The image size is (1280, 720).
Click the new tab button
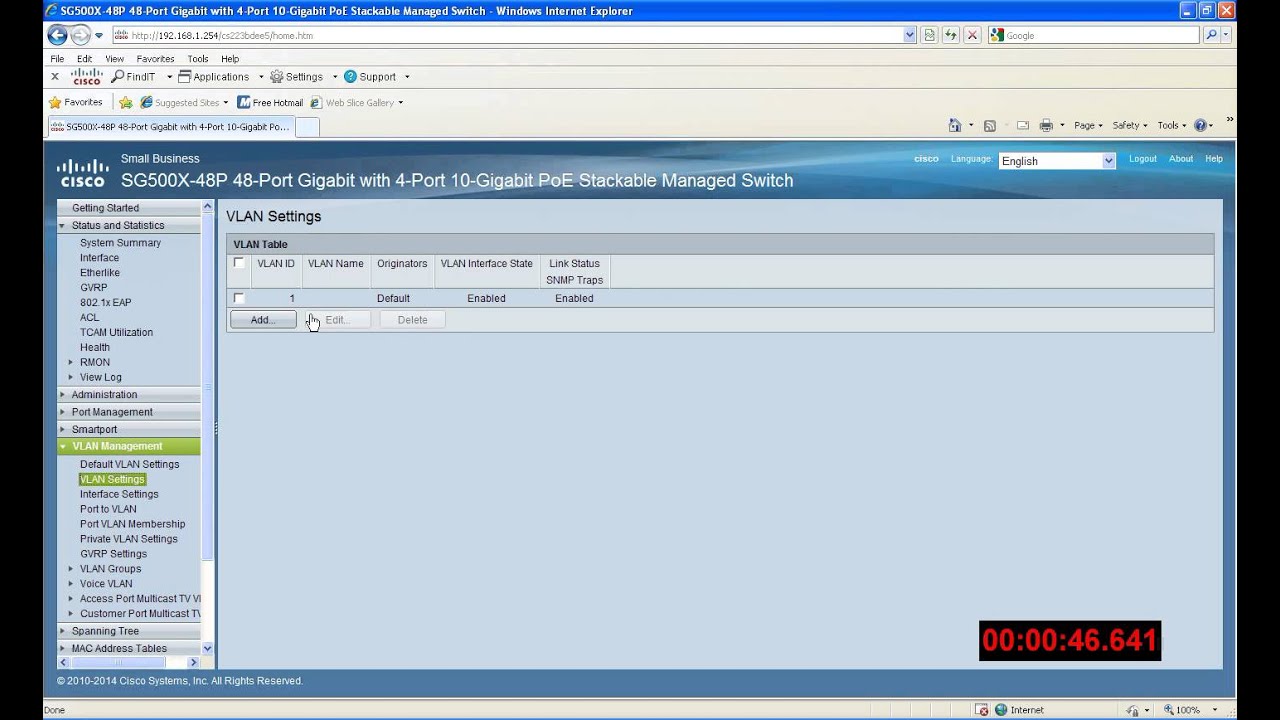pyautogui.click(x=307, y=127)
